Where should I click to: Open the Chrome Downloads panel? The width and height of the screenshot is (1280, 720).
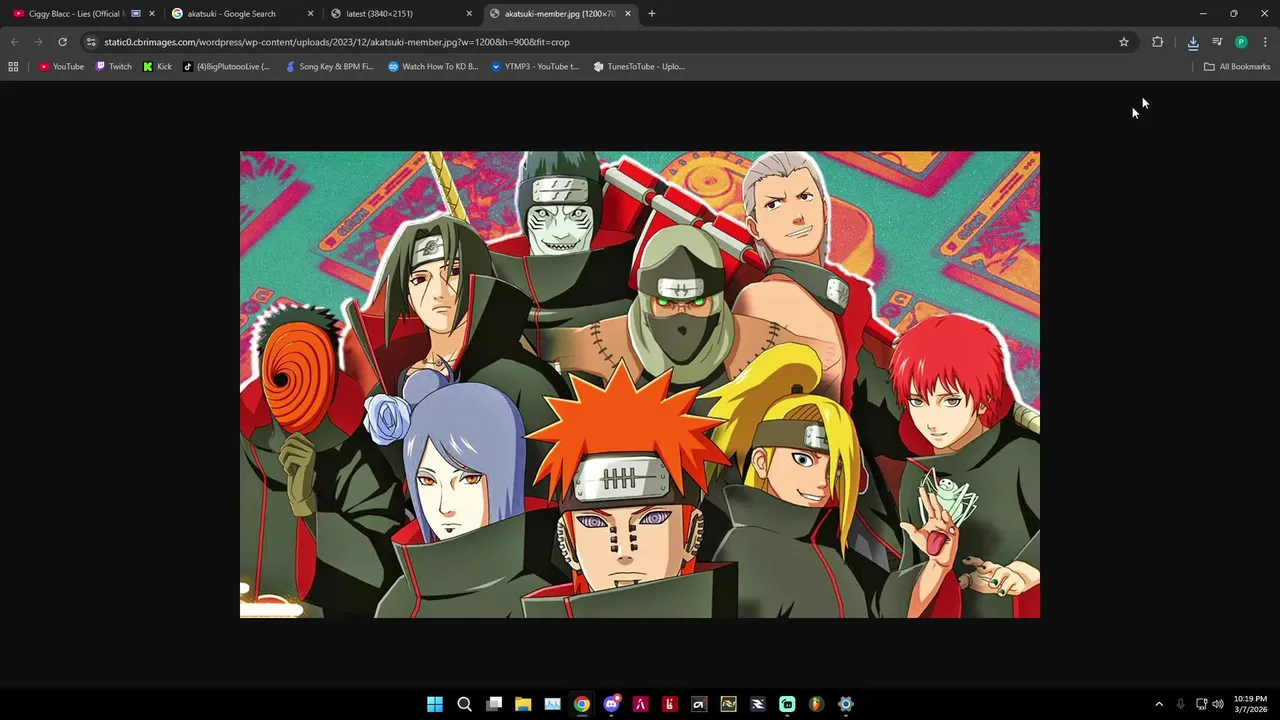point(1193,42)
